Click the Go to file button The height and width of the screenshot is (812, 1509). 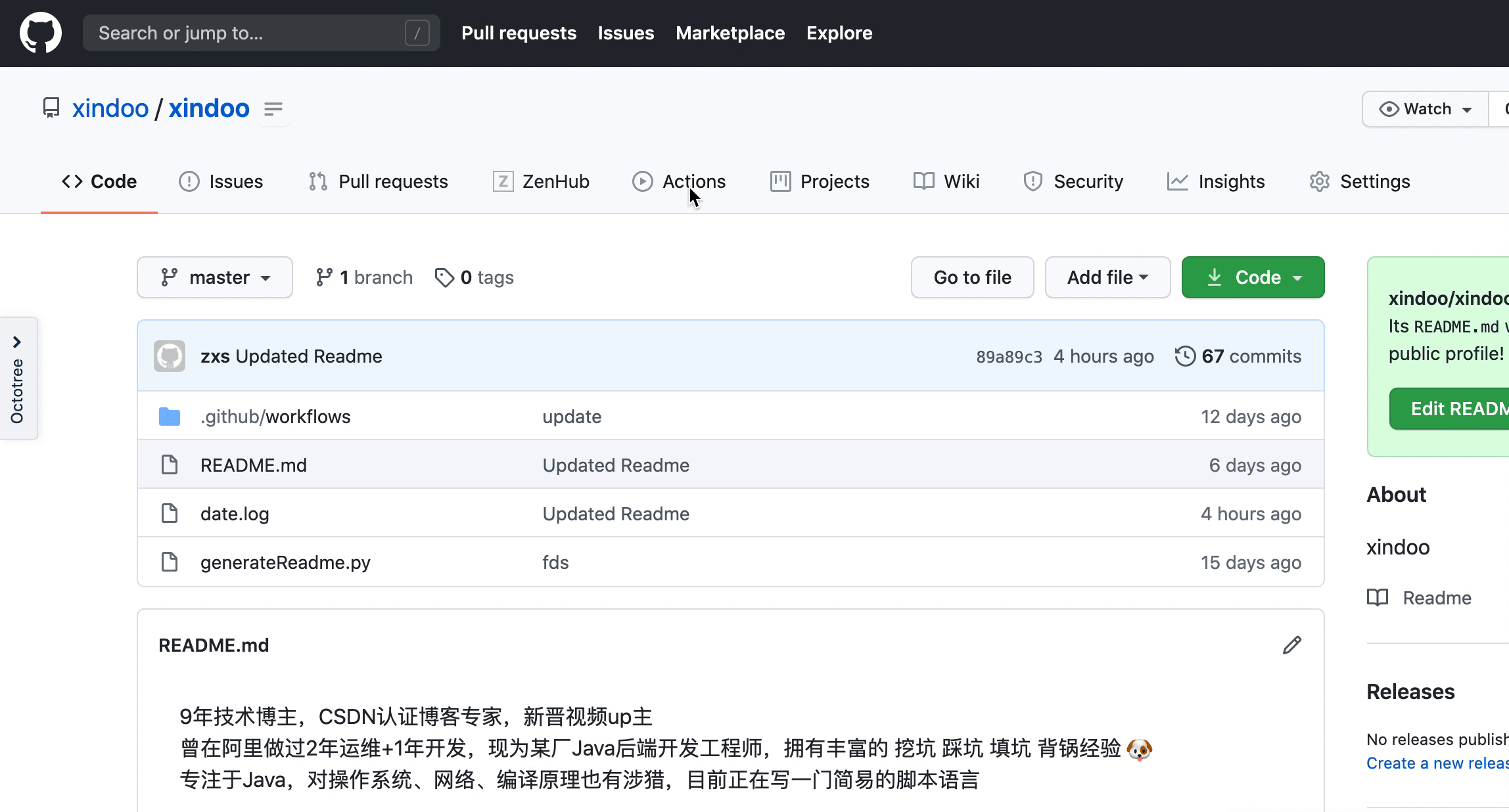point(972,277)
